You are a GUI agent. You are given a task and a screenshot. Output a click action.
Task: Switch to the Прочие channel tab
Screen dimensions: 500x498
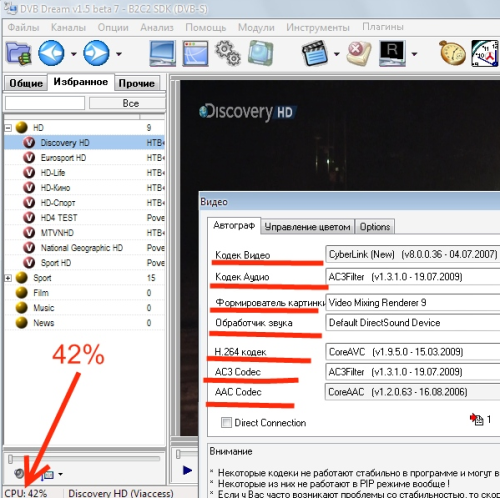pyautogui.click(x=137, y=83)
